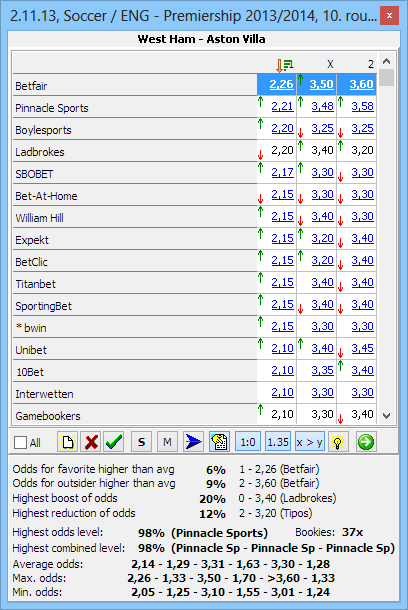Open bwin home odds 2,15
The height and width of the screenshot is (610, 408).
282,326
